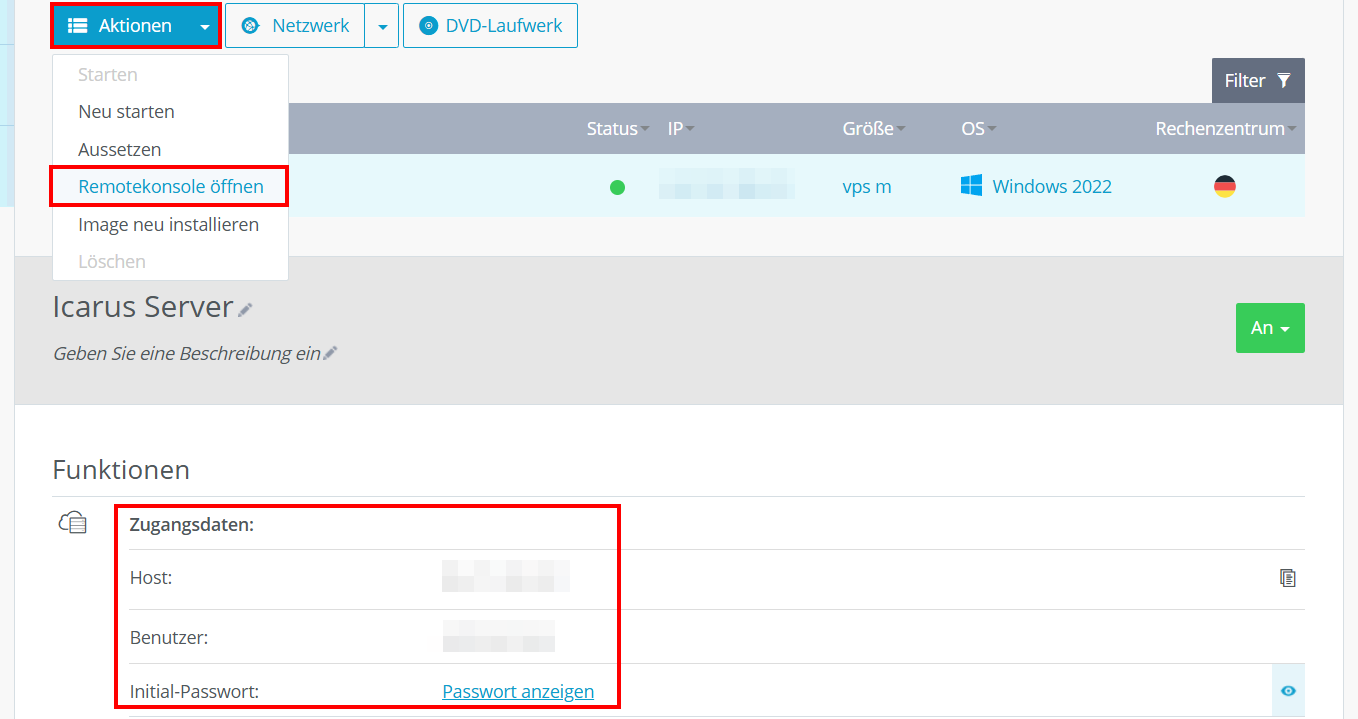Click the Filter funnel icon
The height and width of the screenshot is (719, 1358).
coord(1284,80)
